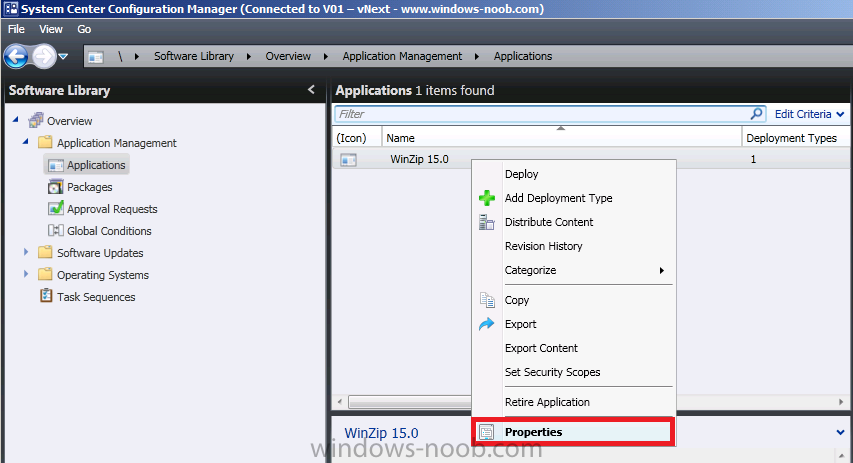Select Software Updates in the tree
The image size is (853, 463).
[x=100, y=253]
